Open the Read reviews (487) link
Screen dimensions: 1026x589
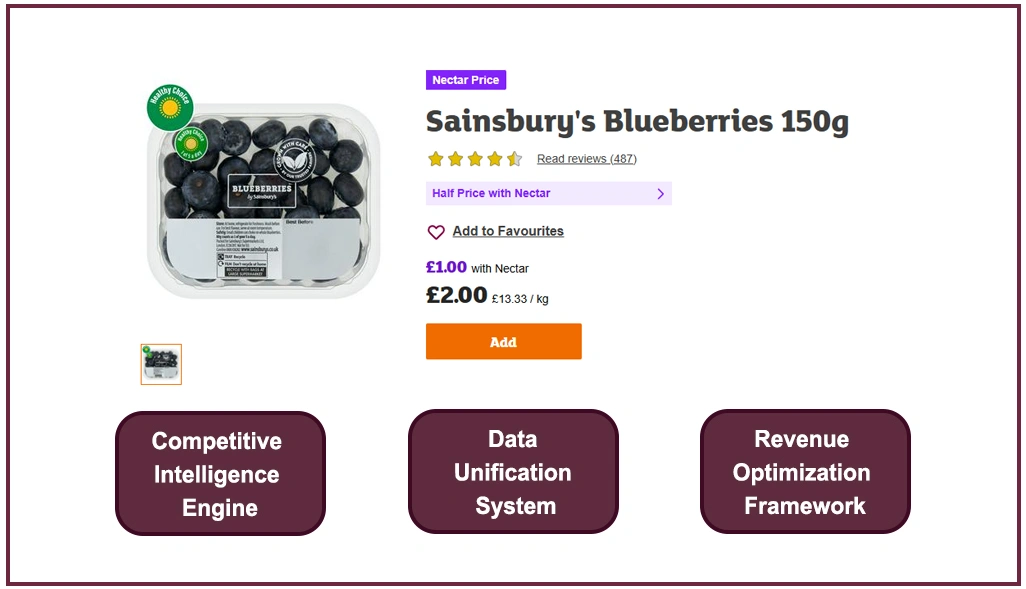click(586, 159)
